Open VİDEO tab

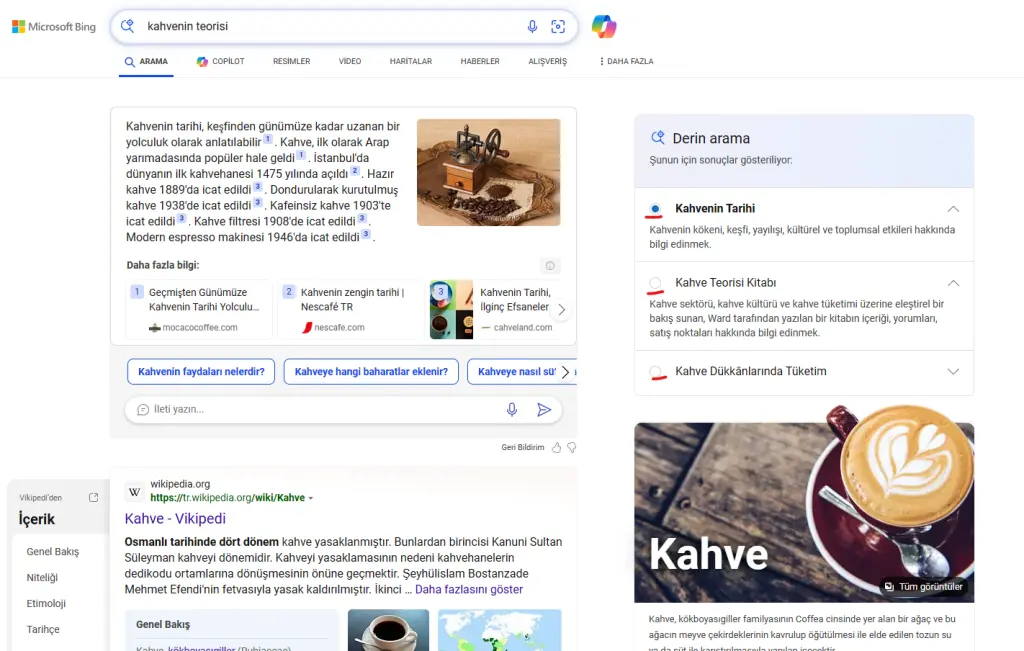click(349, 61)
